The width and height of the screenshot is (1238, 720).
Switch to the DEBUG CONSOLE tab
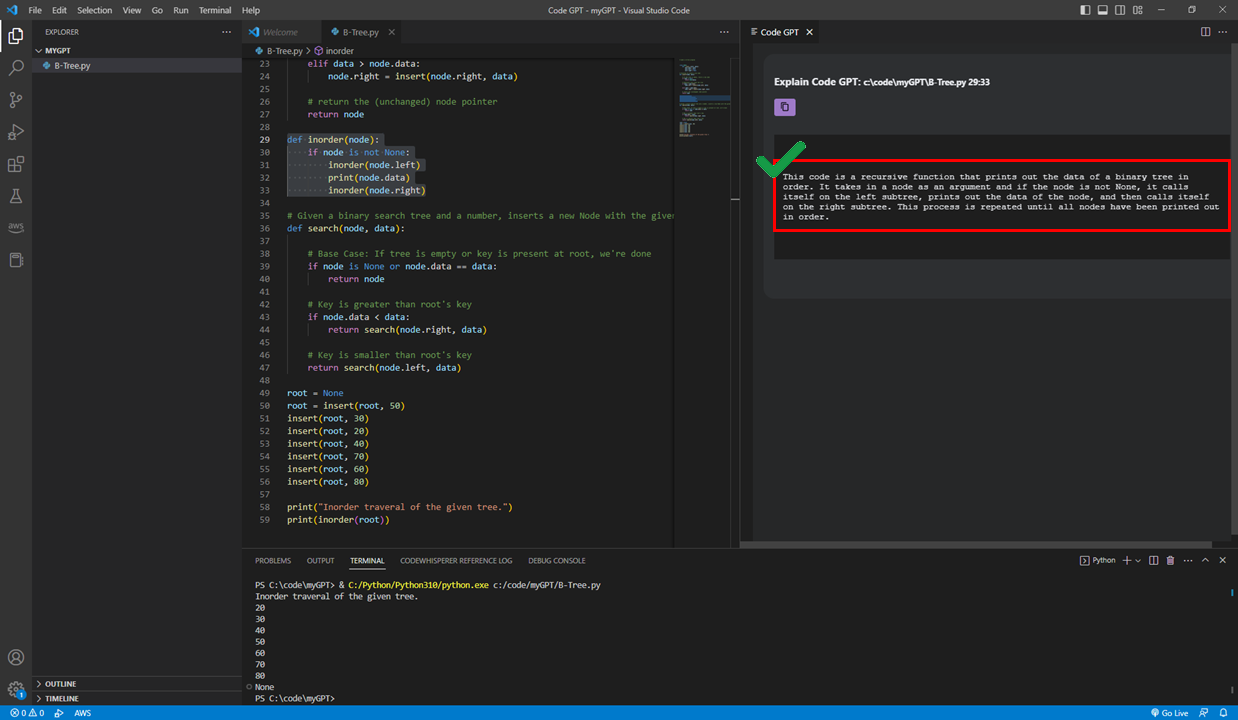coord(557,561)
